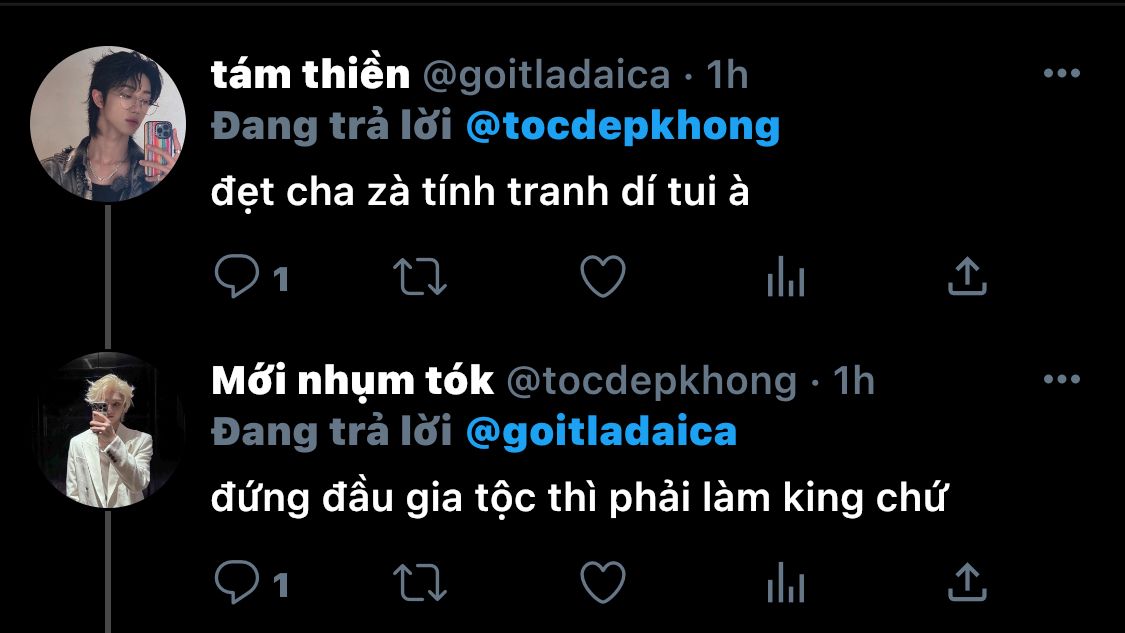View analytics for tám thiền's tweet
The image size is (1125, 633).
point(786,277)
